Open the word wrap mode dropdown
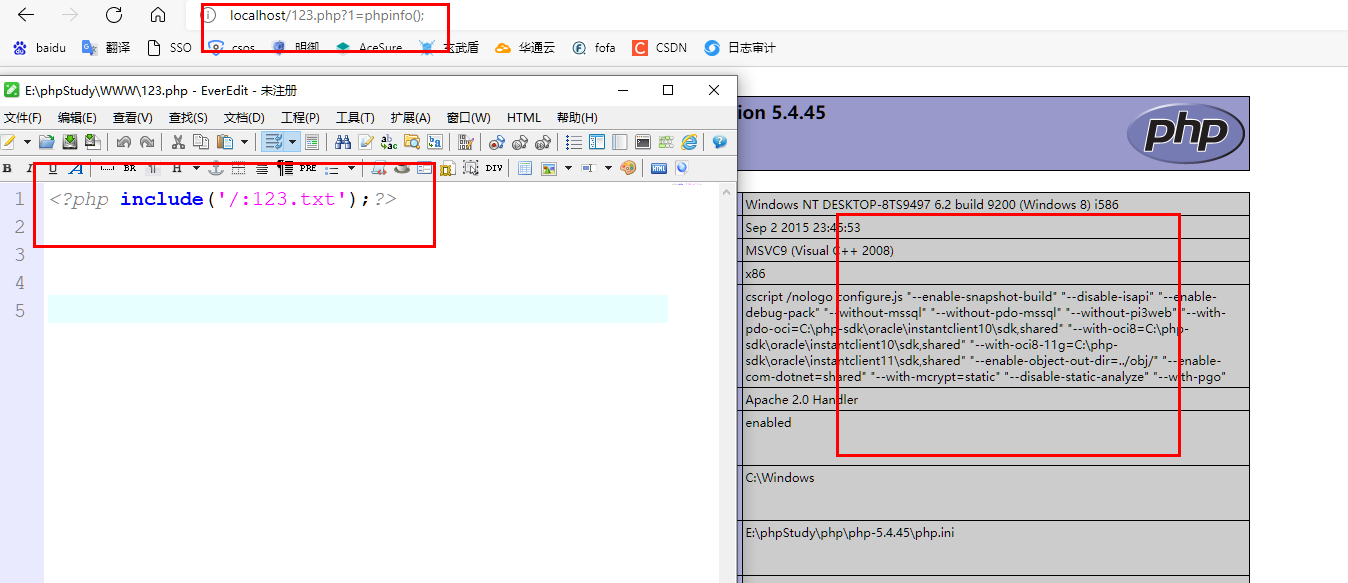This screenshot has height=583, width=1348. (292, 142)
